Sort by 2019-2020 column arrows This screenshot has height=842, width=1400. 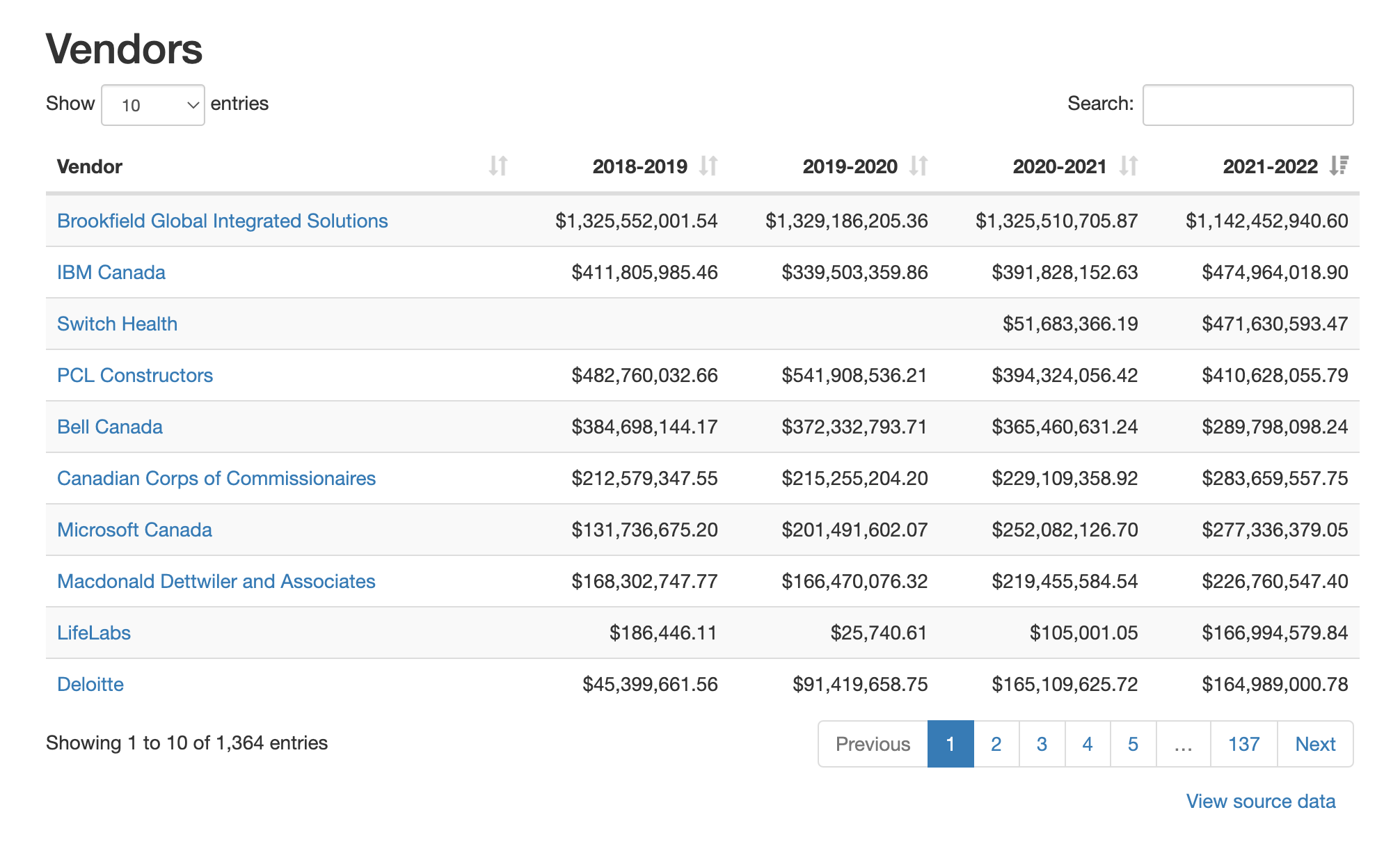click(918, 166)
